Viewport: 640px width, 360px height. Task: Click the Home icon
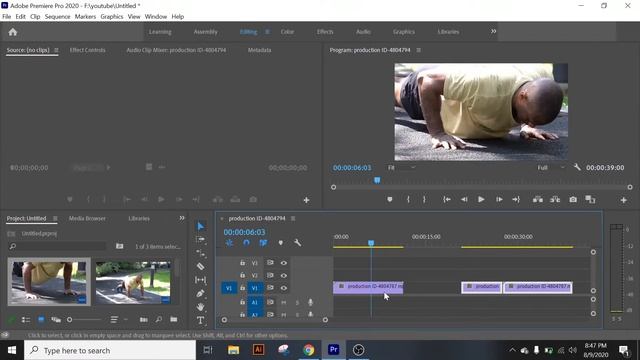13,32
